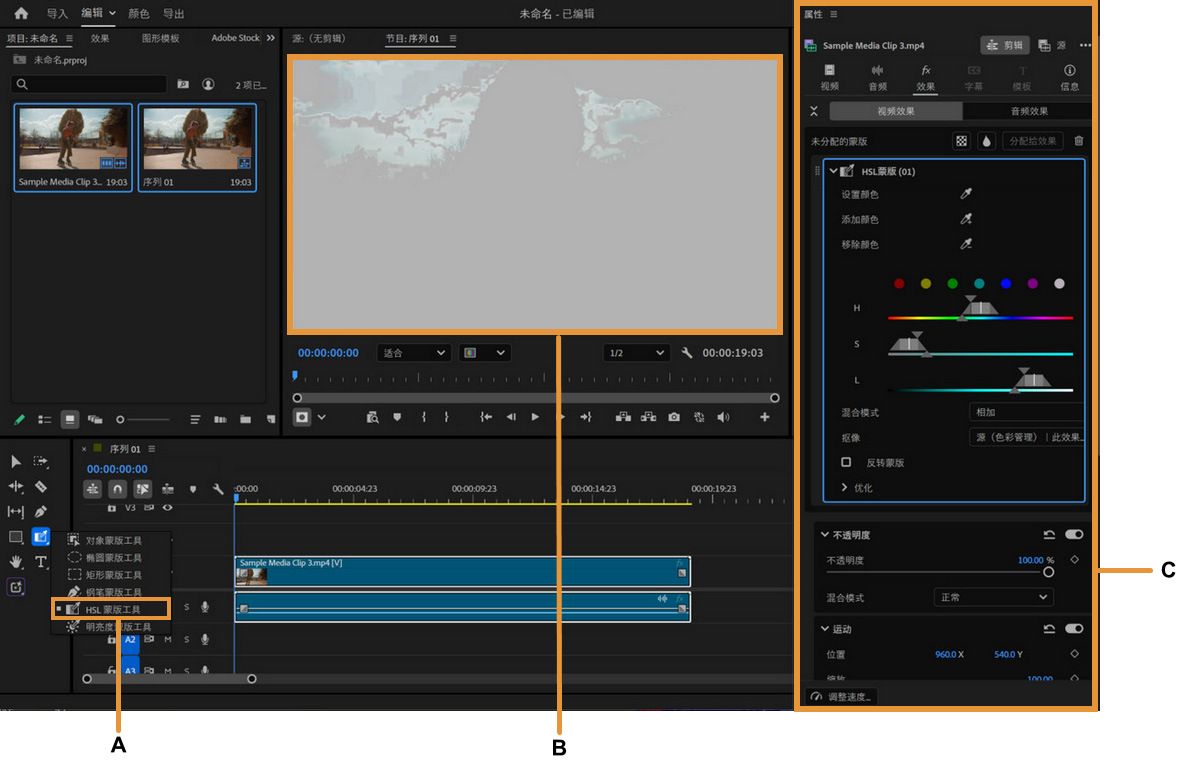Image resolution: width=1200 pixels, height=775 pixels.
Task: Toggle the audio mute speaker in monitor
Action: point(723,417)
